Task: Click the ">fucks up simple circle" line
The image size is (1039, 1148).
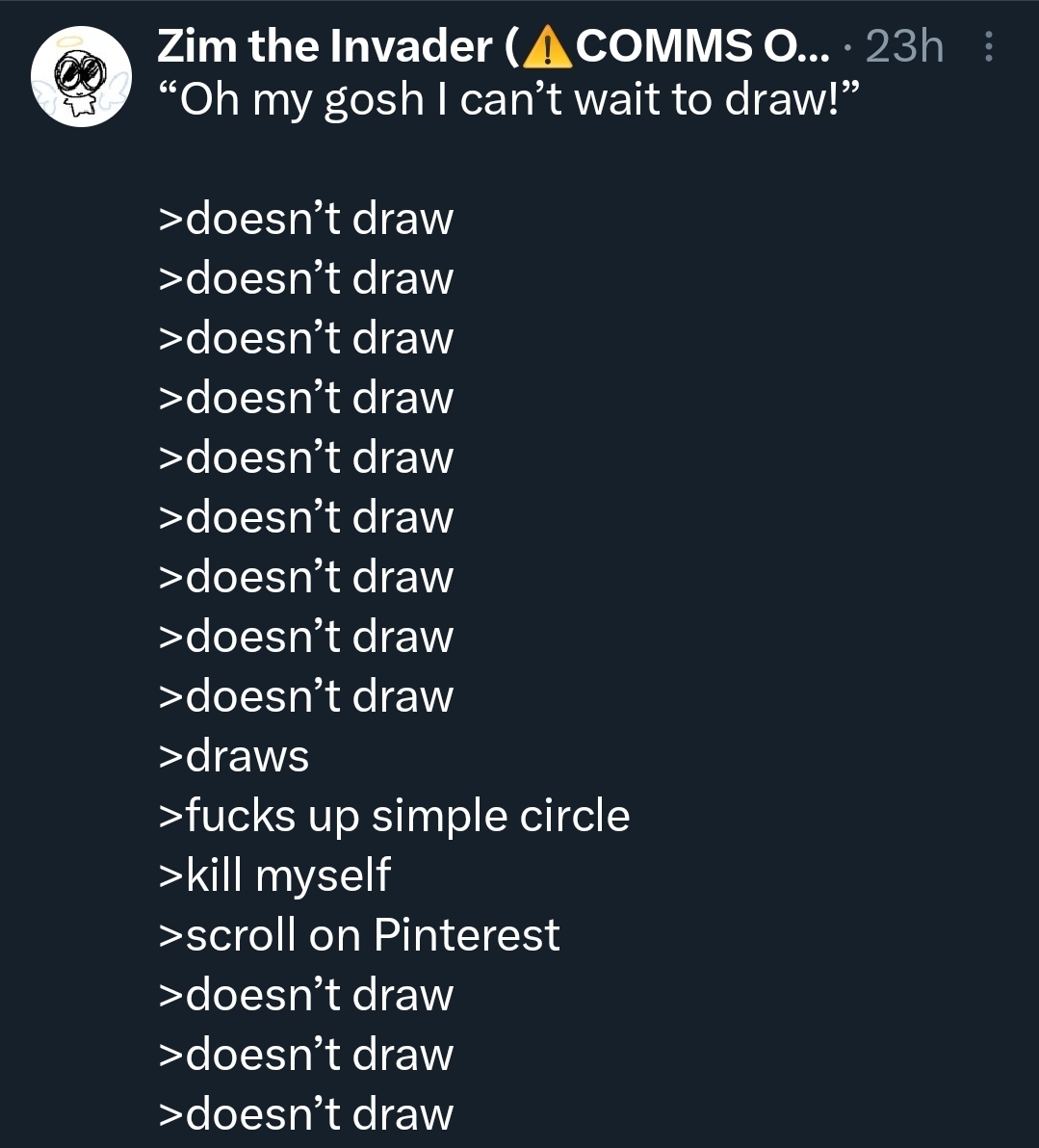Action: (x=393, y=816)
